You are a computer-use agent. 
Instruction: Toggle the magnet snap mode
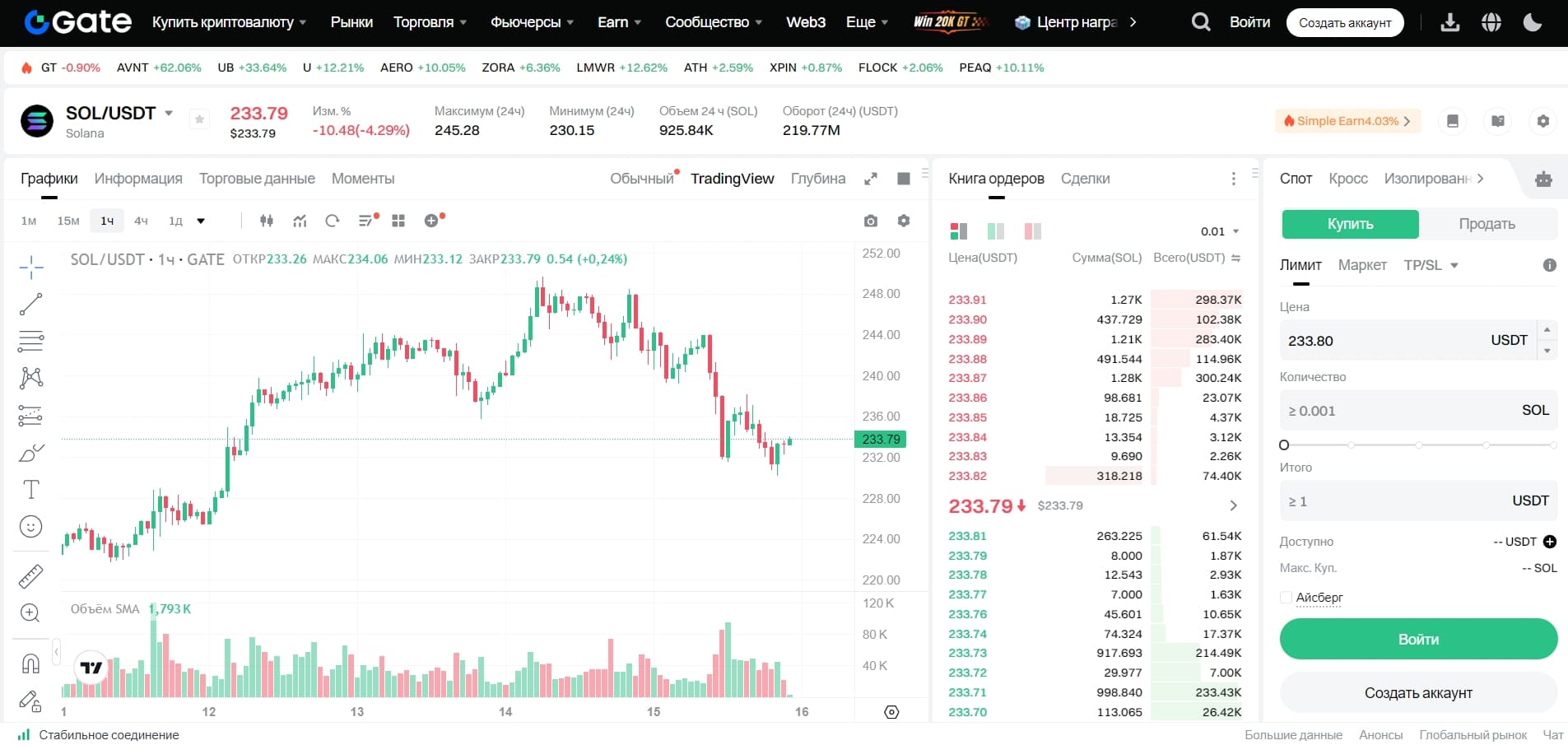(x=31, y=664)
